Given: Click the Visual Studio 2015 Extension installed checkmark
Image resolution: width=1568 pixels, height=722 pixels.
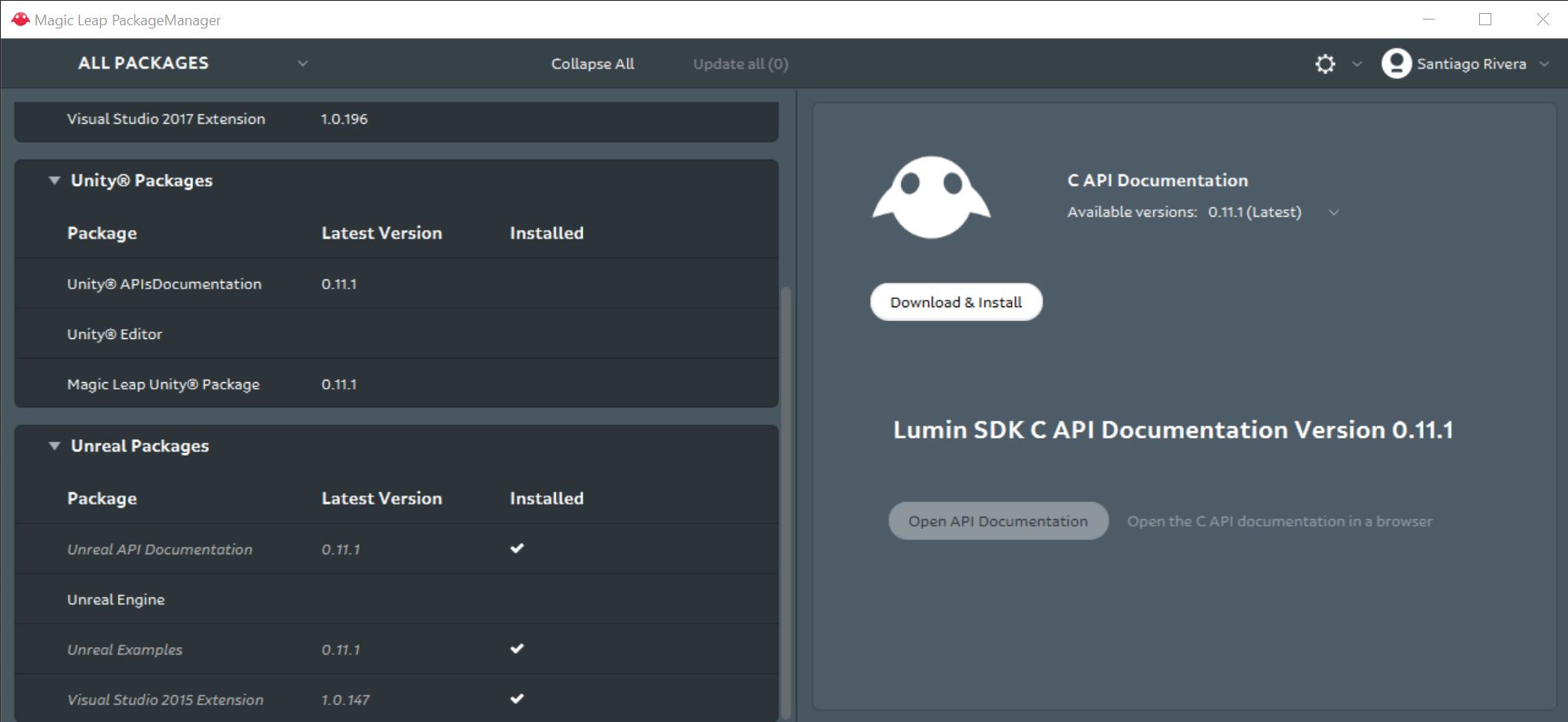Looking at the screenshot, I should 517,698.
